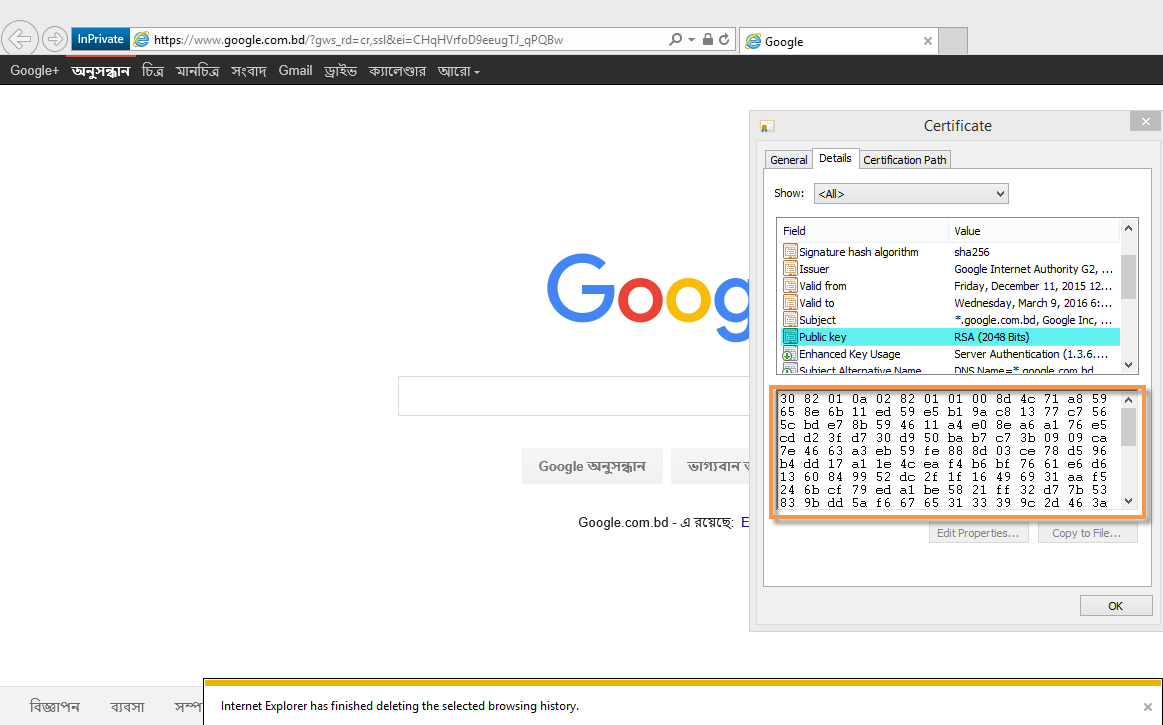Click the public key hex scroll down arrow
Screen dimensions: 1163x725
1128,501
